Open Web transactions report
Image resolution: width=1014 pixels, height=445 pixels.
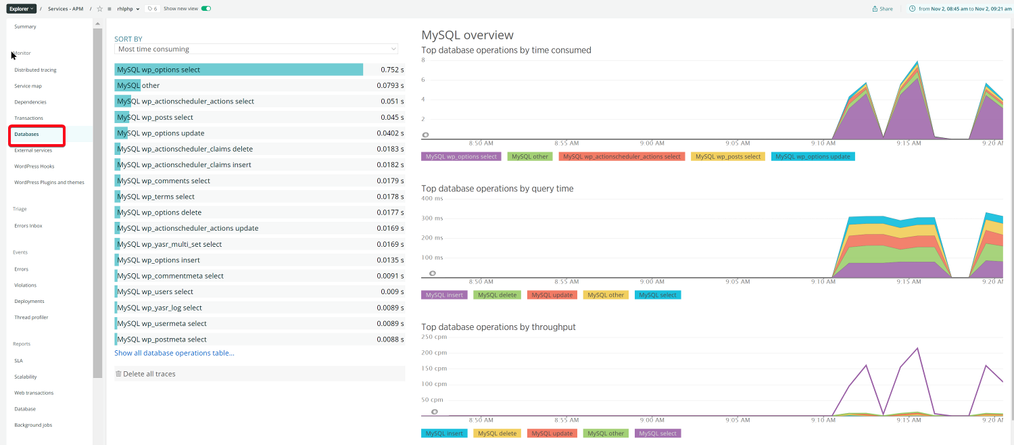tap(34, 393)
